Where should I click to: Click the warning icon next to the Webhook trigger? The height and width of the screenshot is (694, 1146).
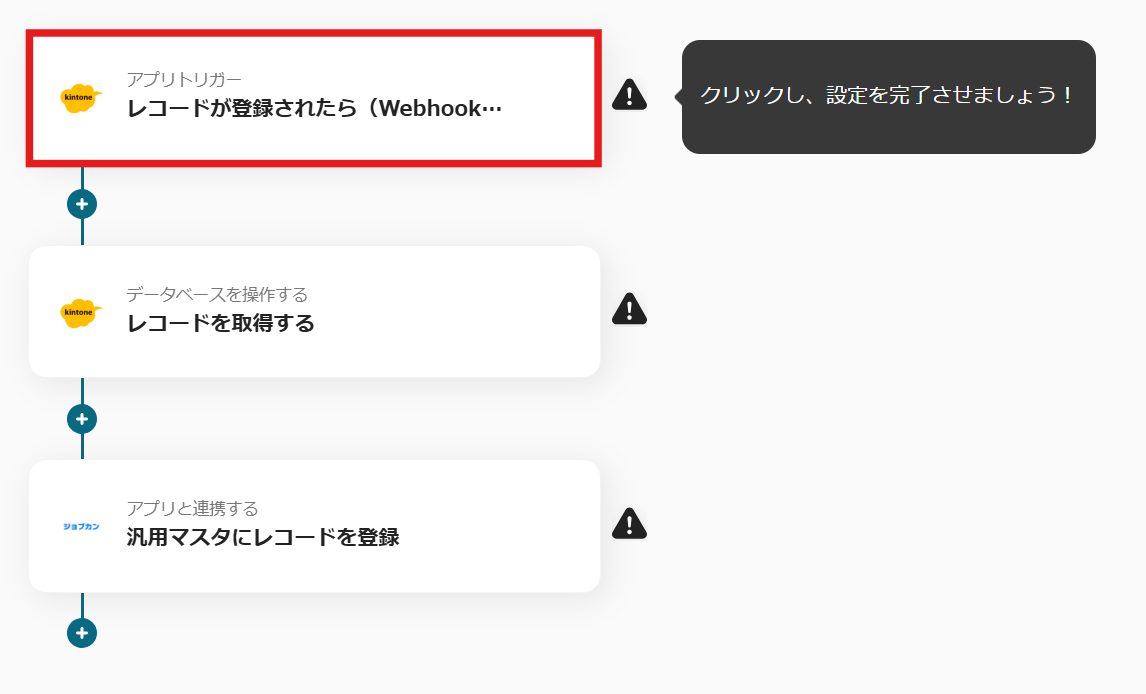629,94
